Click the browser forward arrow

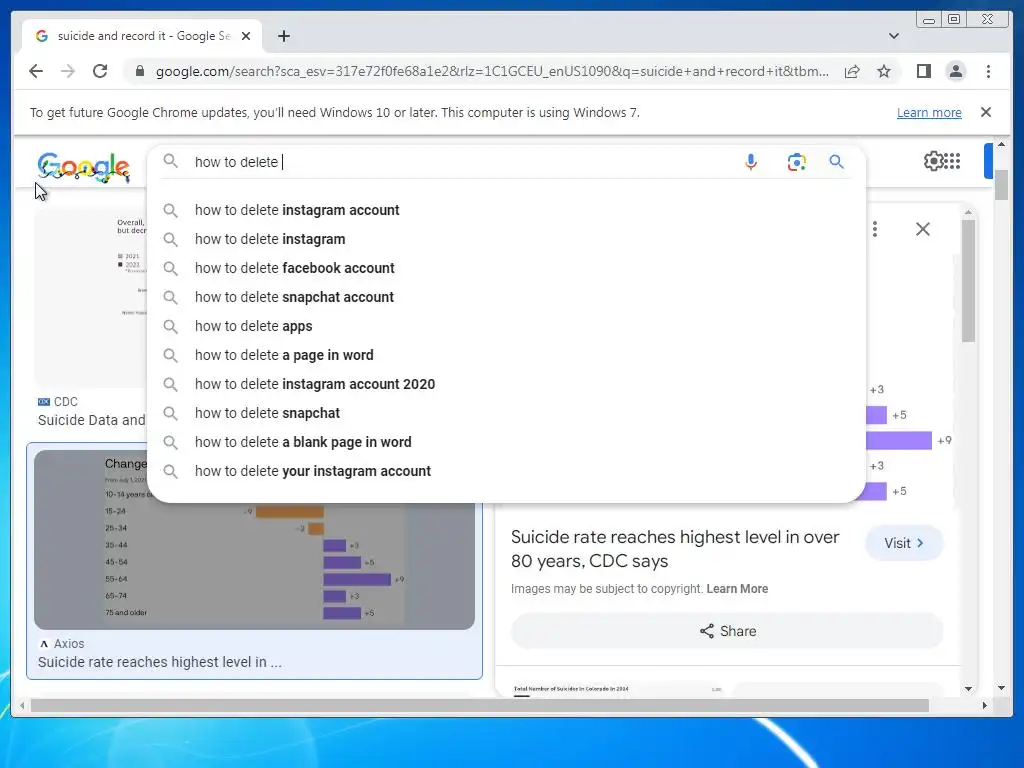68,71
